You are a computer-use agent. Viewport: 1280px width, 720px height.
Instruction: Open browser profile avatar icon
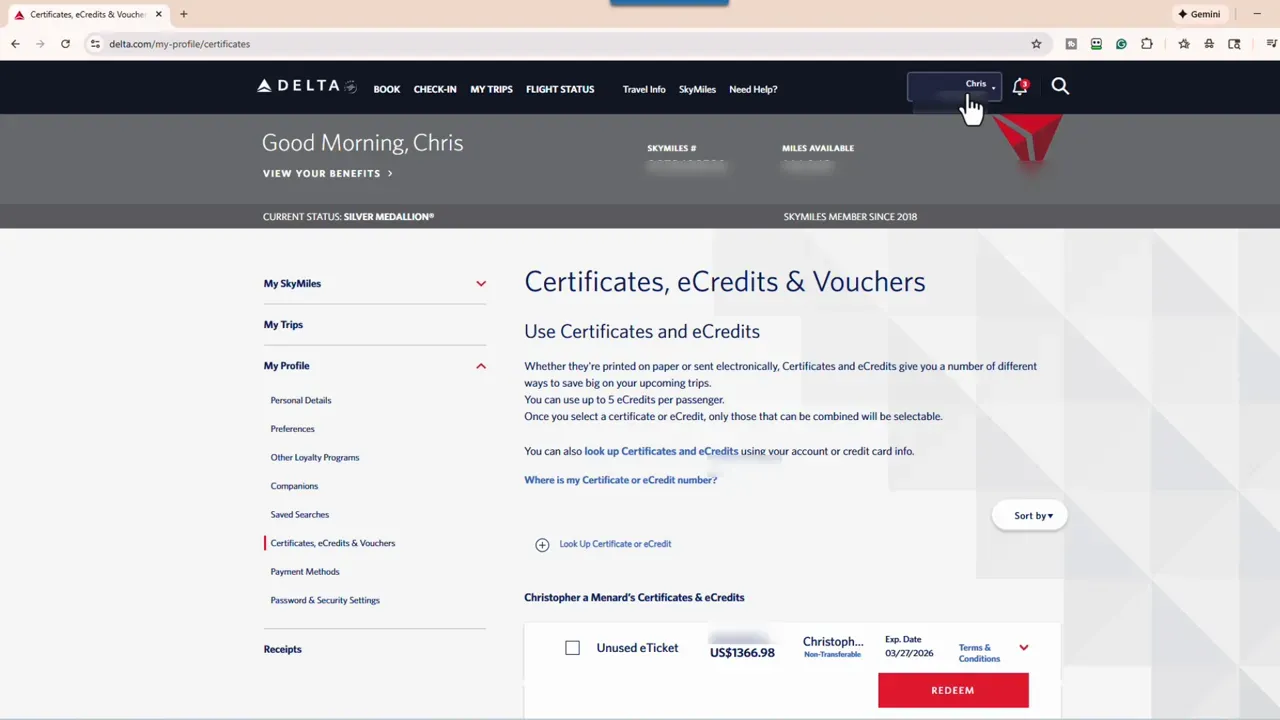tap(1207, 44)
